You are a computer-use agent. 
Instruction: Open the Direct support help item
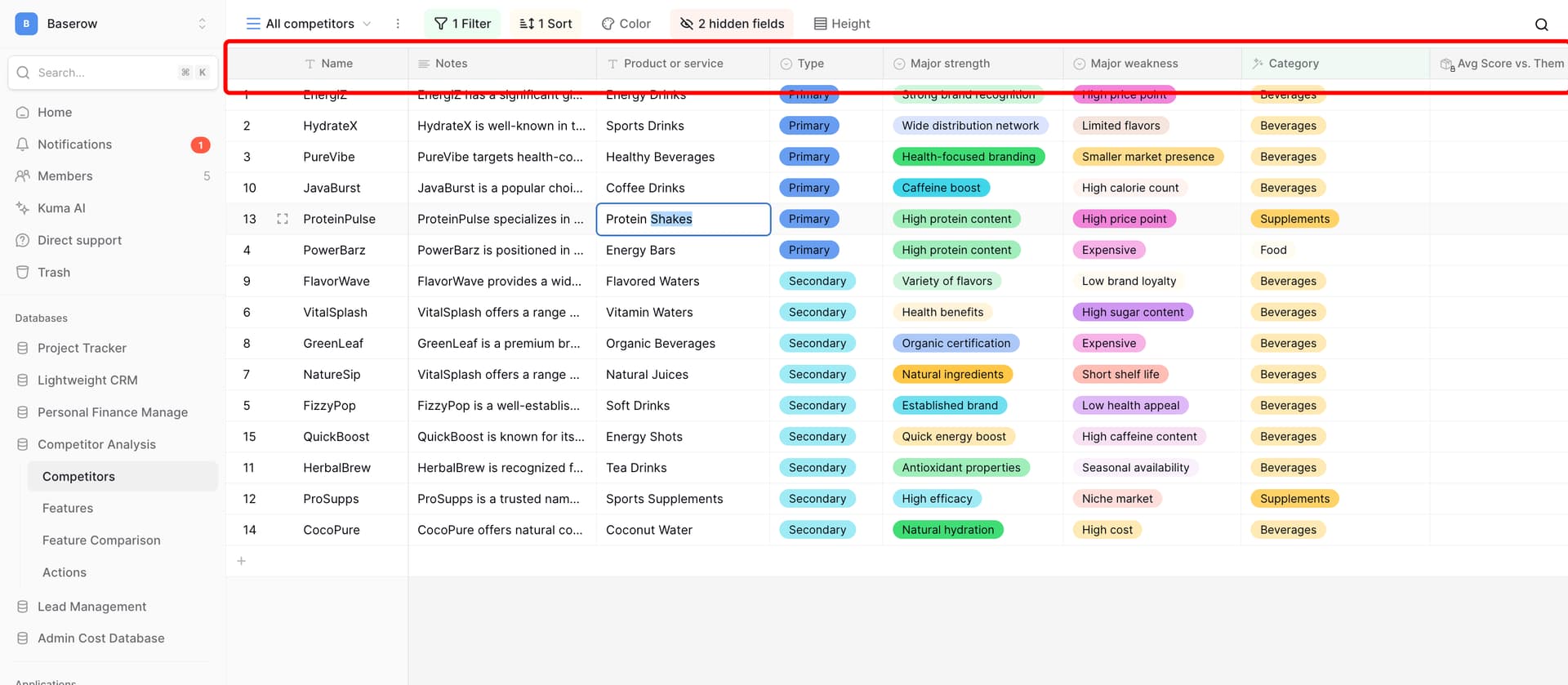(79, 240)
